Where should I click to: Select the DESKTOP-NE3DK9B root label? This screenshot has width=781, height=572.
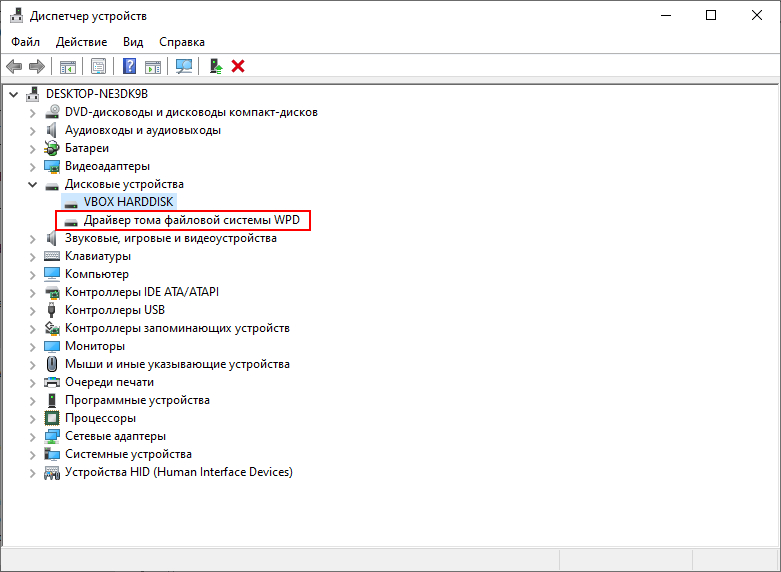pyautogui.click(x=97, y=94)
